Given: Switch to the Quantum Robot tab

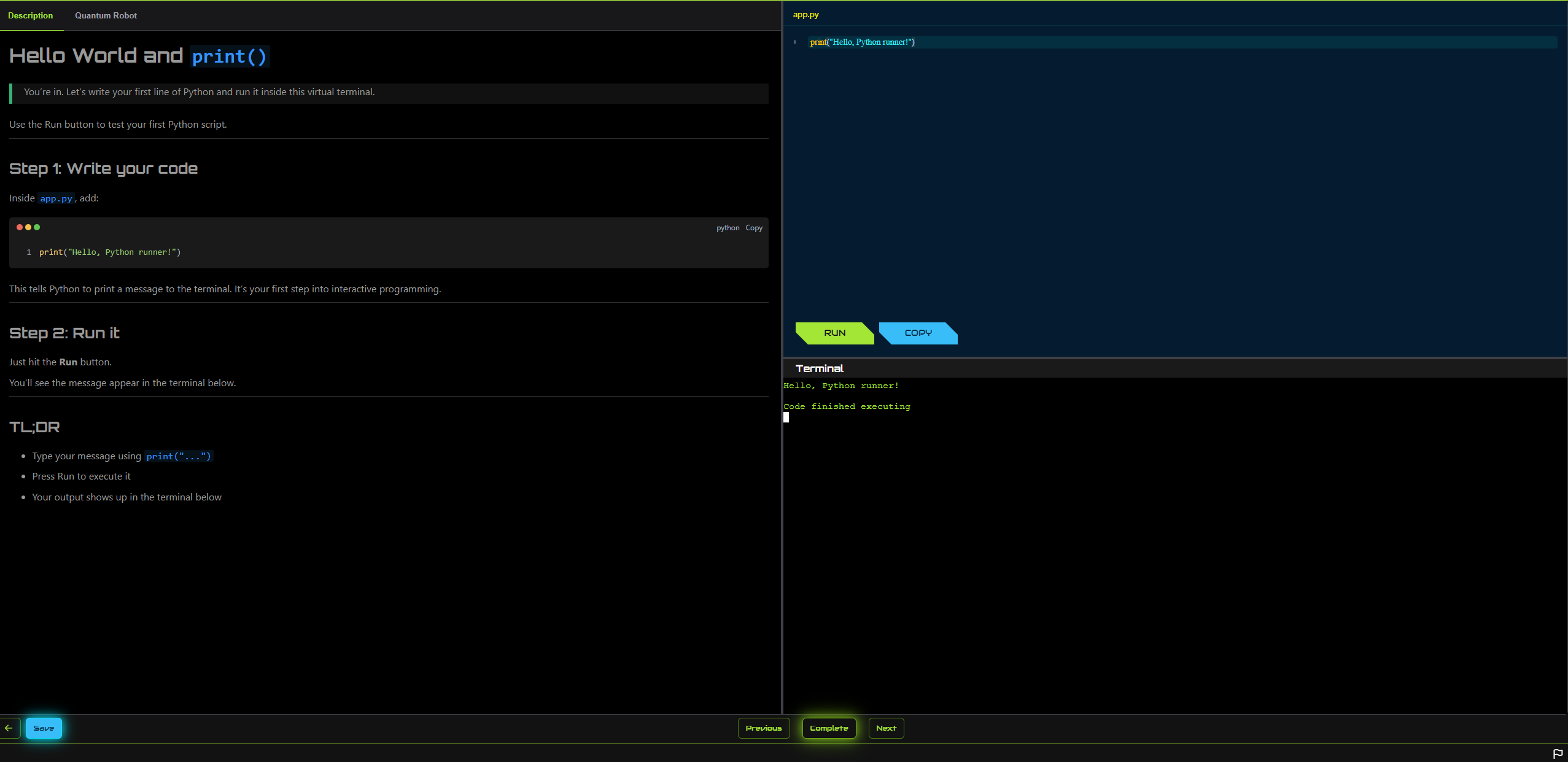Looking at the screenshot, I should point(106,15).
